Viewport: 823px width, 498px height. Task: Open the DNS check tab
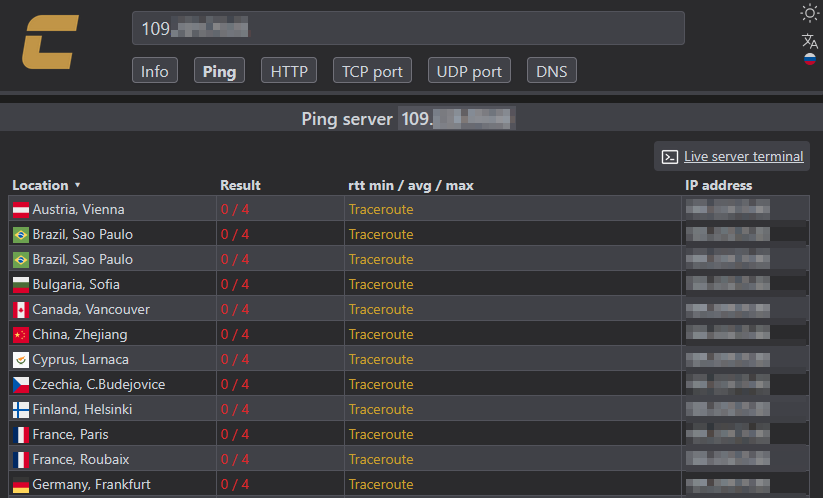[x=552, y=71]
